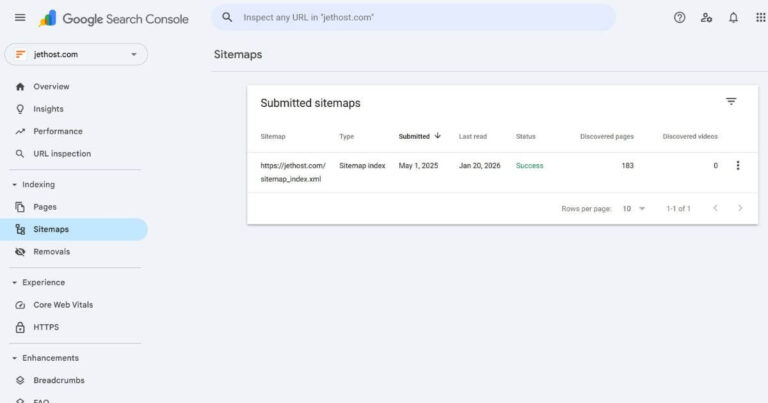Image resolution: width=768 pixels, height=403 pixels.
Task: Open the hamburger main menu
Action: 20,18
